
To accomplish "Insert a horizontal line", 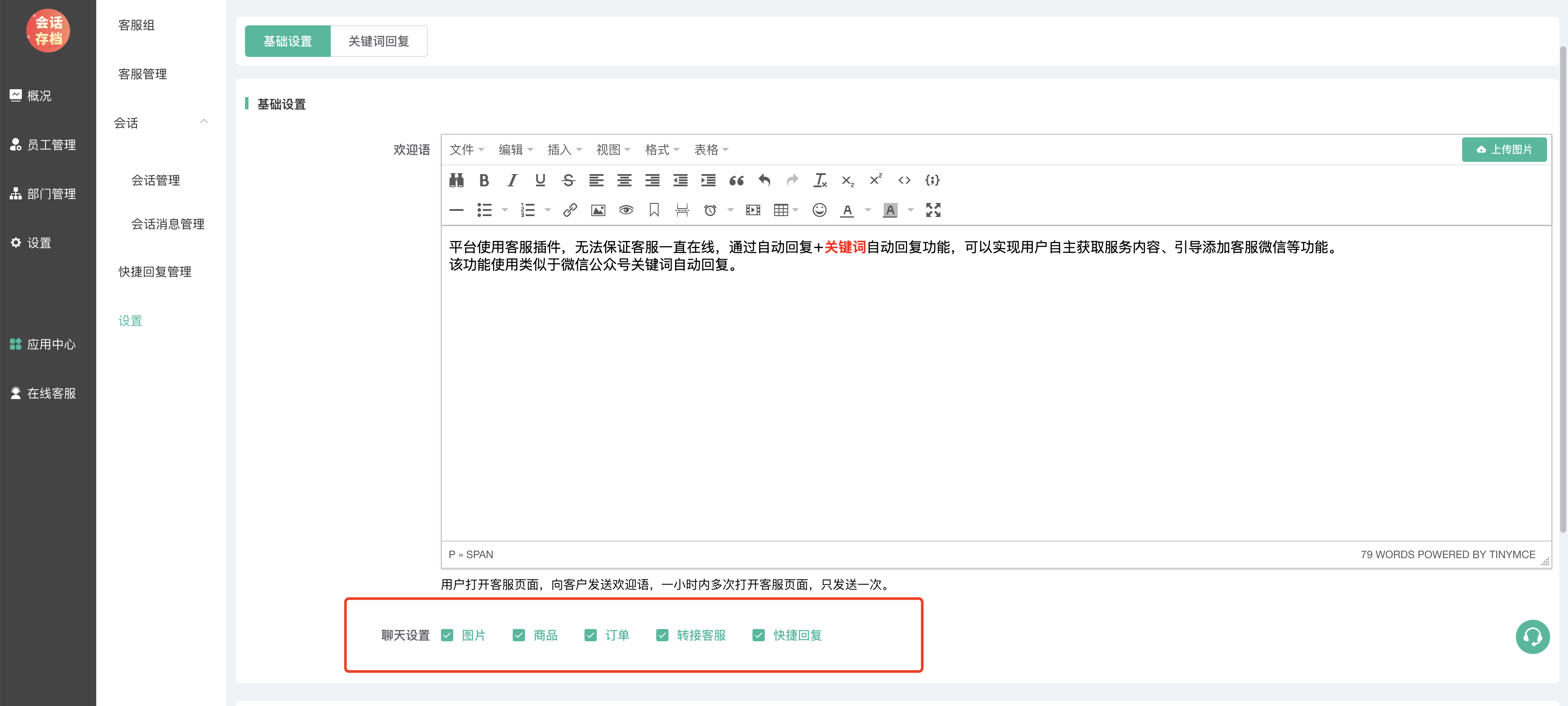I will (x=456, y=210).
